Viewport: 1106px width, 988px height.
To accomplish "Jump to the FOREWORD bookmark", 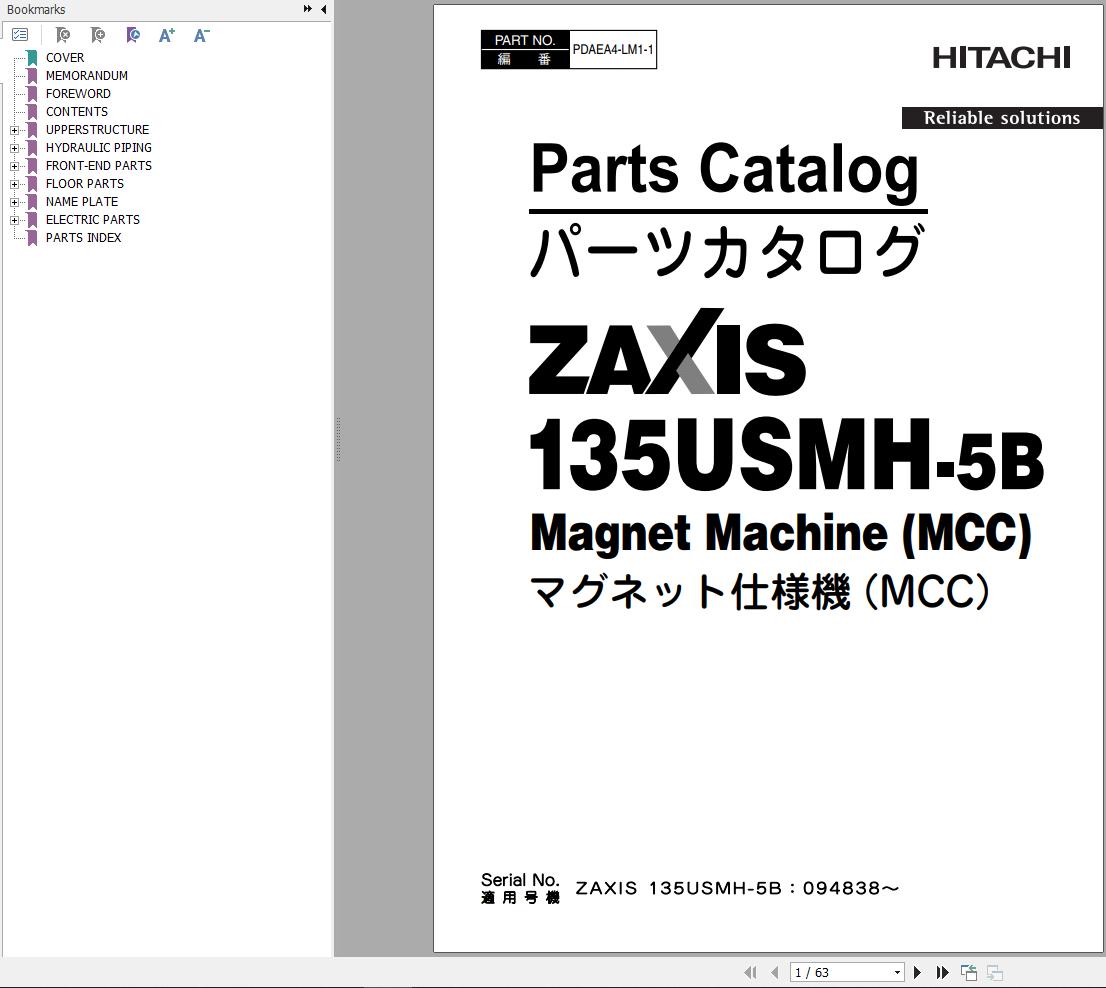I will (x=78, y=94).
